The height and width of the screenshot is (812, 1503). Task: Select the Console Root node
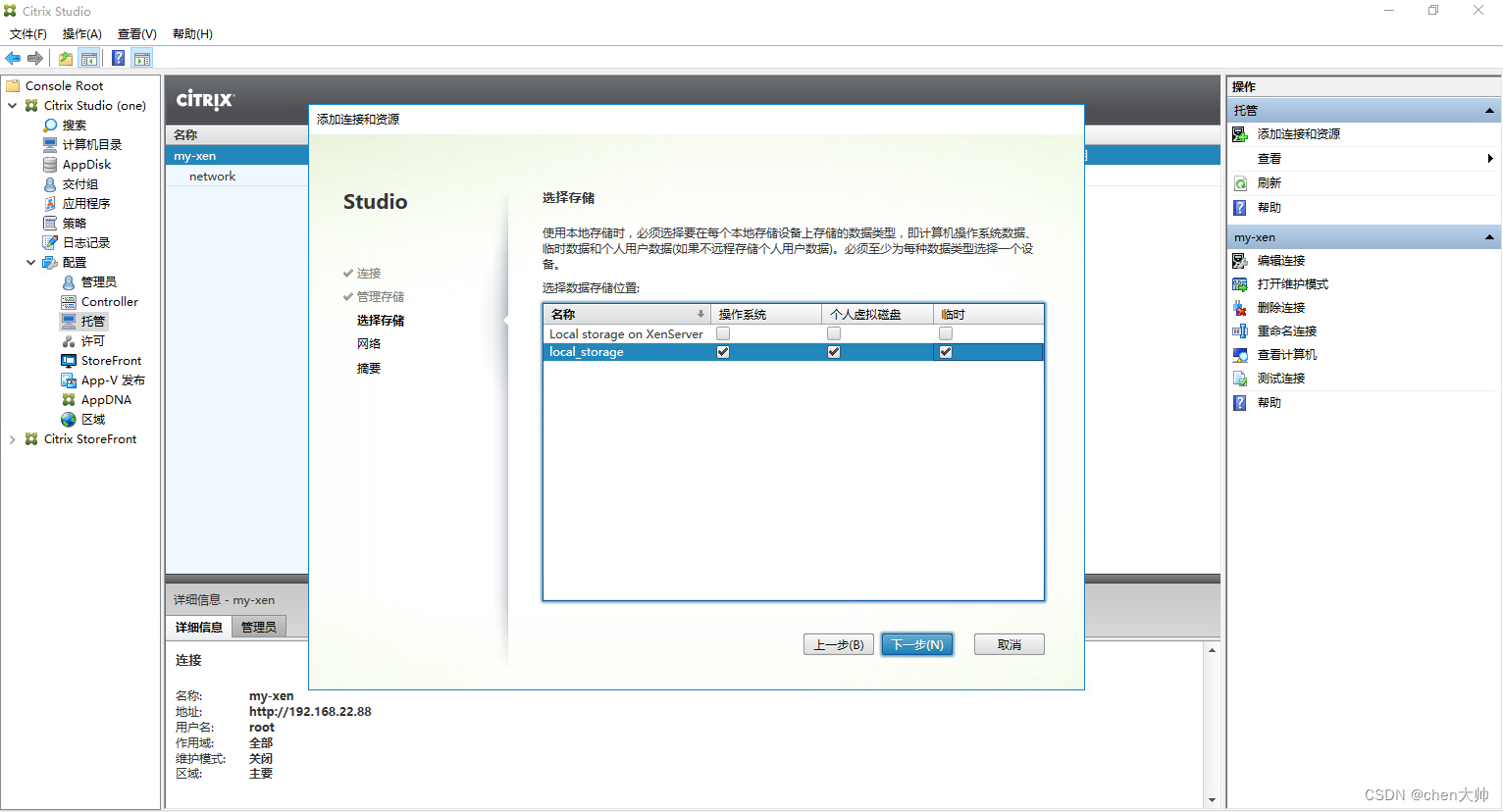click(x=64, y=86)
